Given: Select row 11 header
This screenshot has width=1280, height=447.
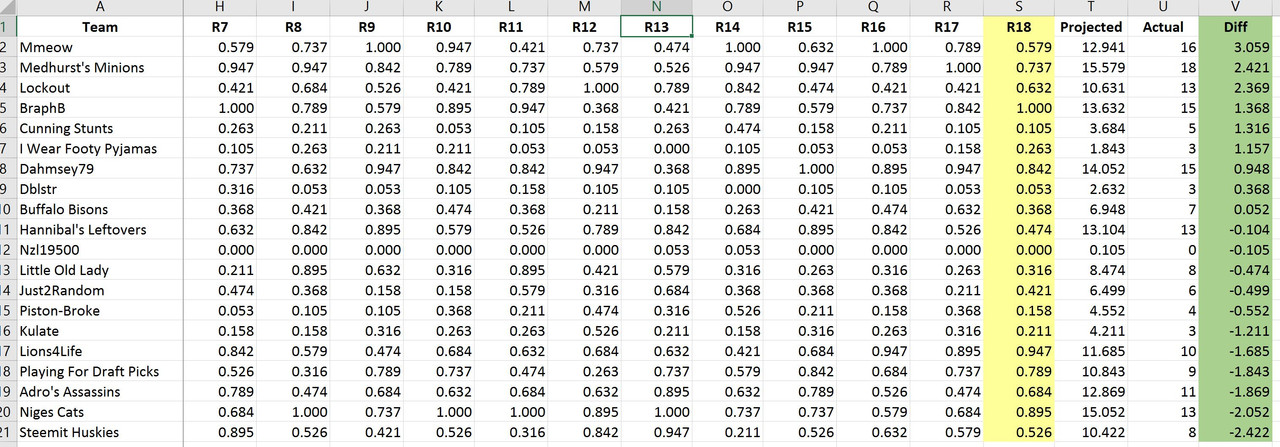Looking at the screenshot, I should [7, 230].
